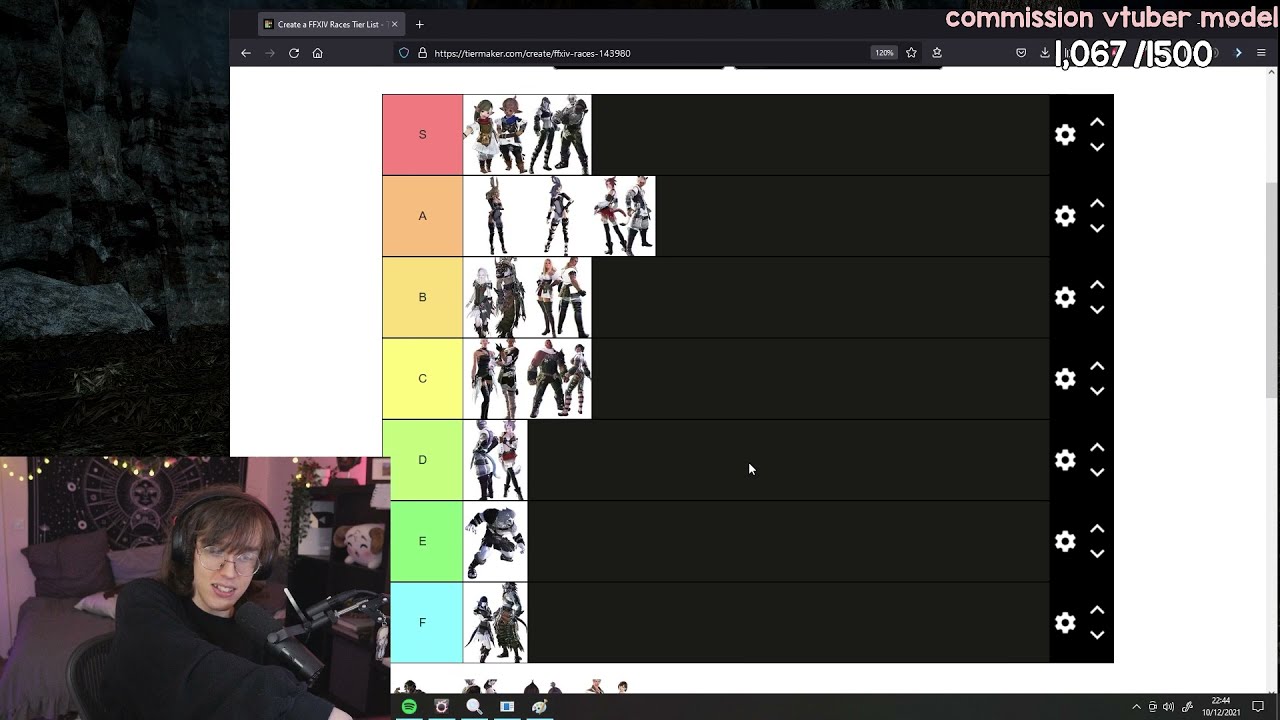The width and height of the screenshot is (1280, 720).
Task: Move S tier row down
Action: click(x=1097, y=147)
